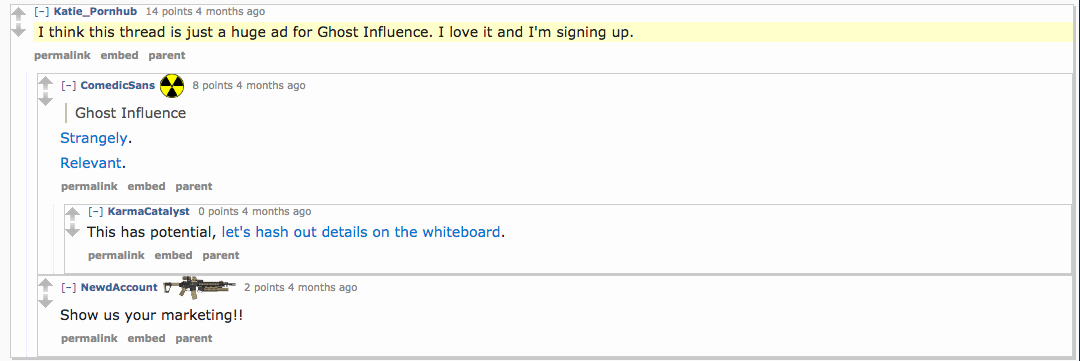Downvote the ComedicSans comment

tap(45, 100)
